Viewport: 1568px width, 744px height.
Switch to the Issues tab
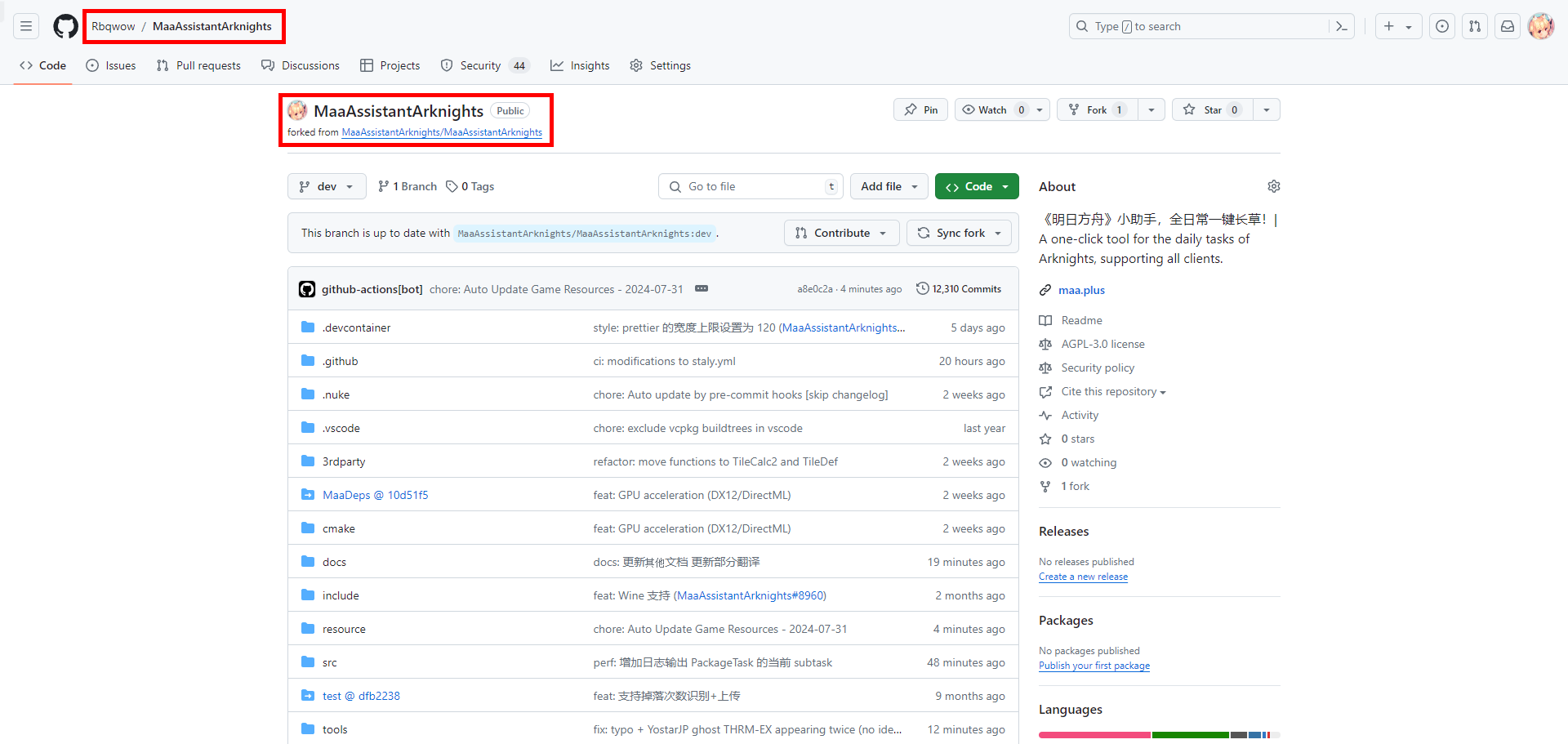point(111,65)
